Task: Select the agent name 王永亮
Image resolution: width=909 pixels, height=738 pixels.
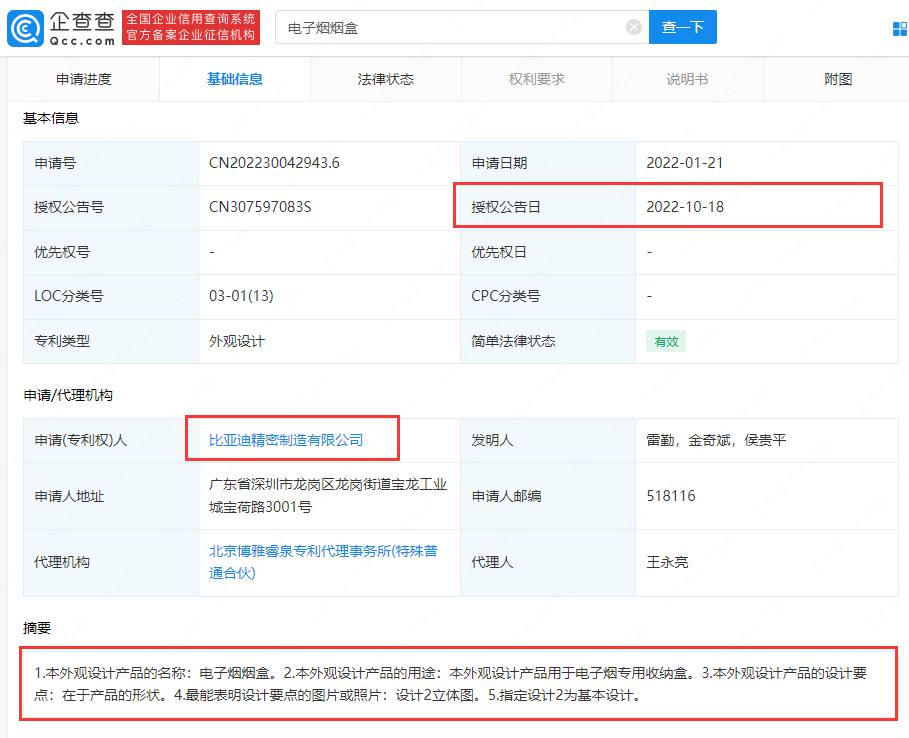Action: [x=667, y=562]
